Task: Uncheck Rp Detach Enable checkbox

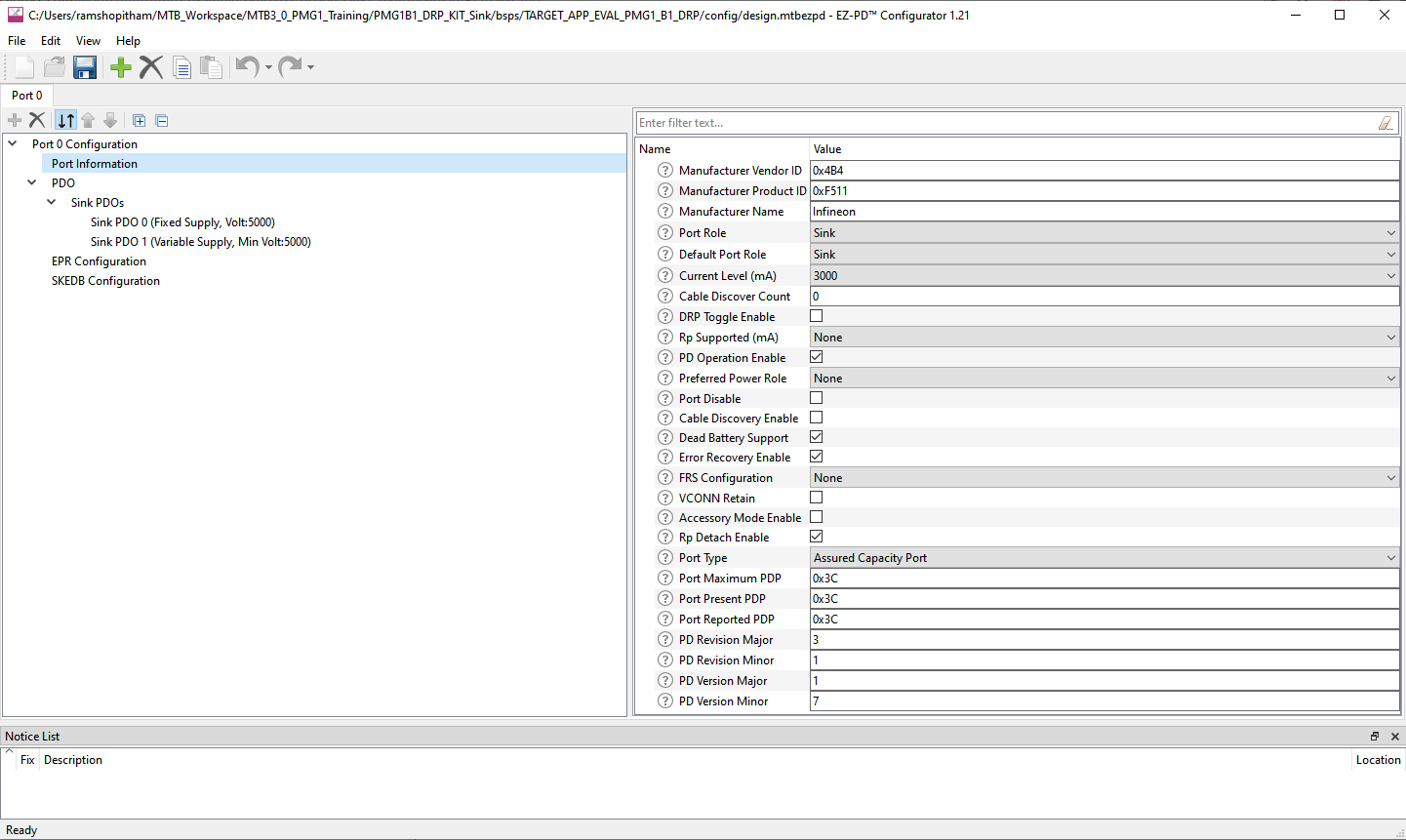Action: [817, 537]
